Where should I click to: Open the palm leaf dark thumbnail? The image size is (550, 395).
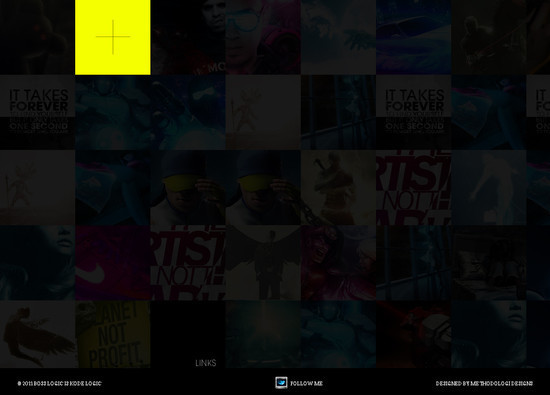coord(338,37)
